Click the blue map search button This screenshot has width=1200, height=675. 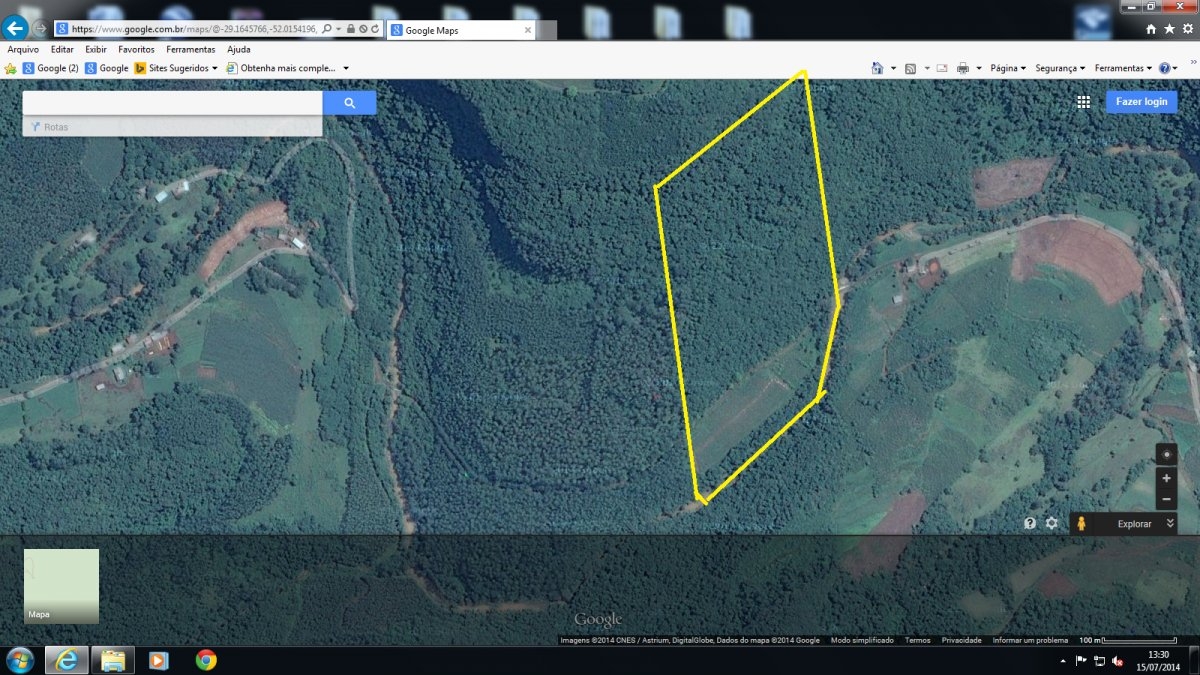point(349,103)
